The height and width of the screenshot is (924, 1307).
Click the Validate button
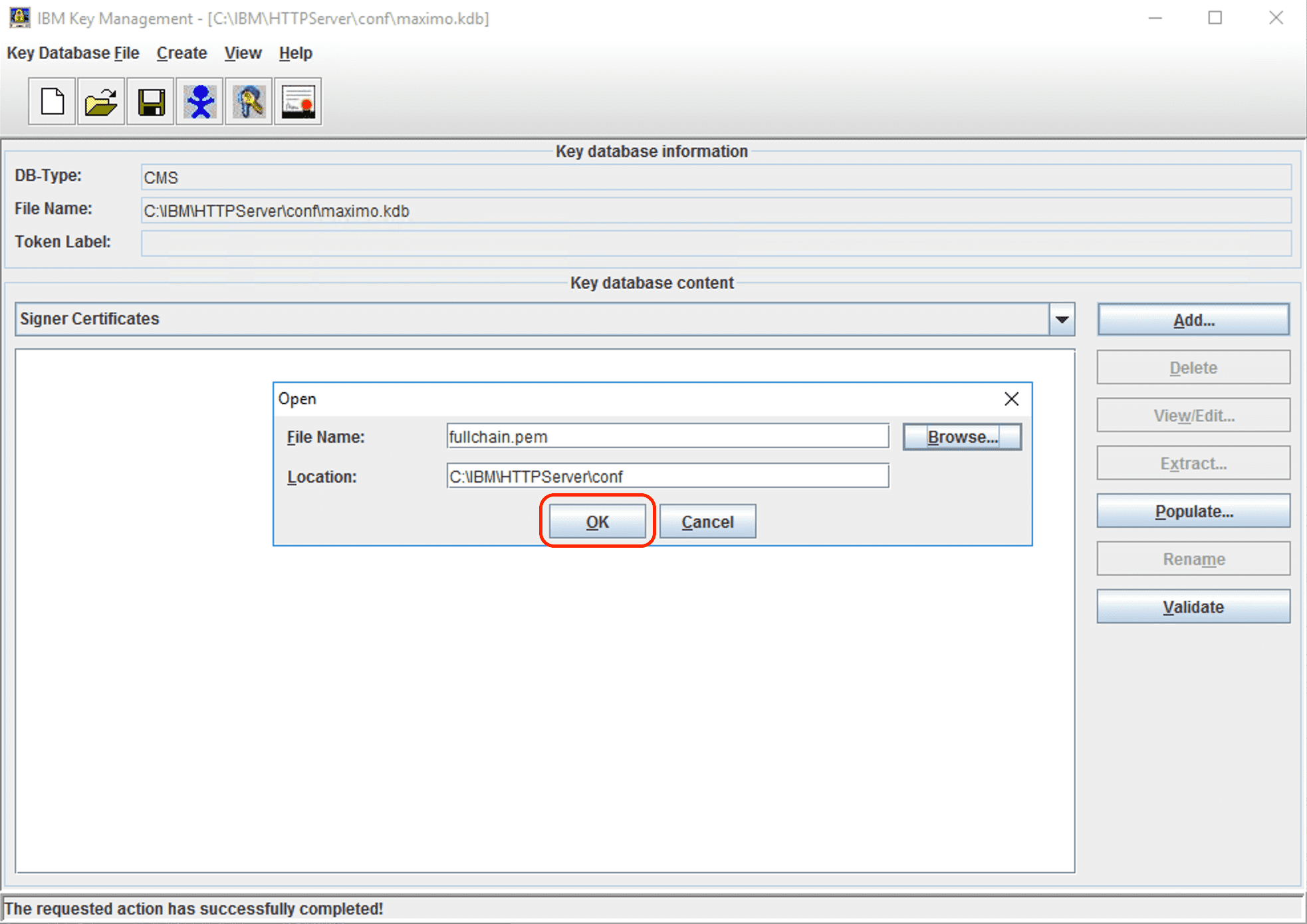coord(1194,607)
